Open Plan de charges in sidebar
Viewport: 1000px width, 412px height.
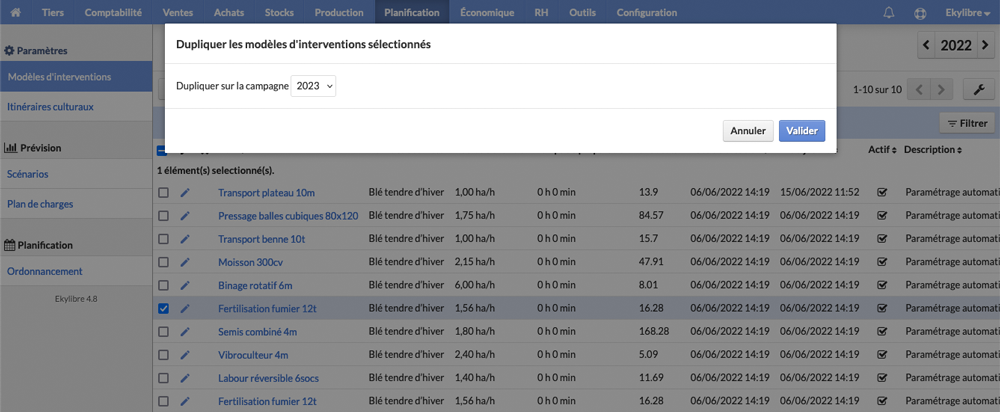point(76,205)
